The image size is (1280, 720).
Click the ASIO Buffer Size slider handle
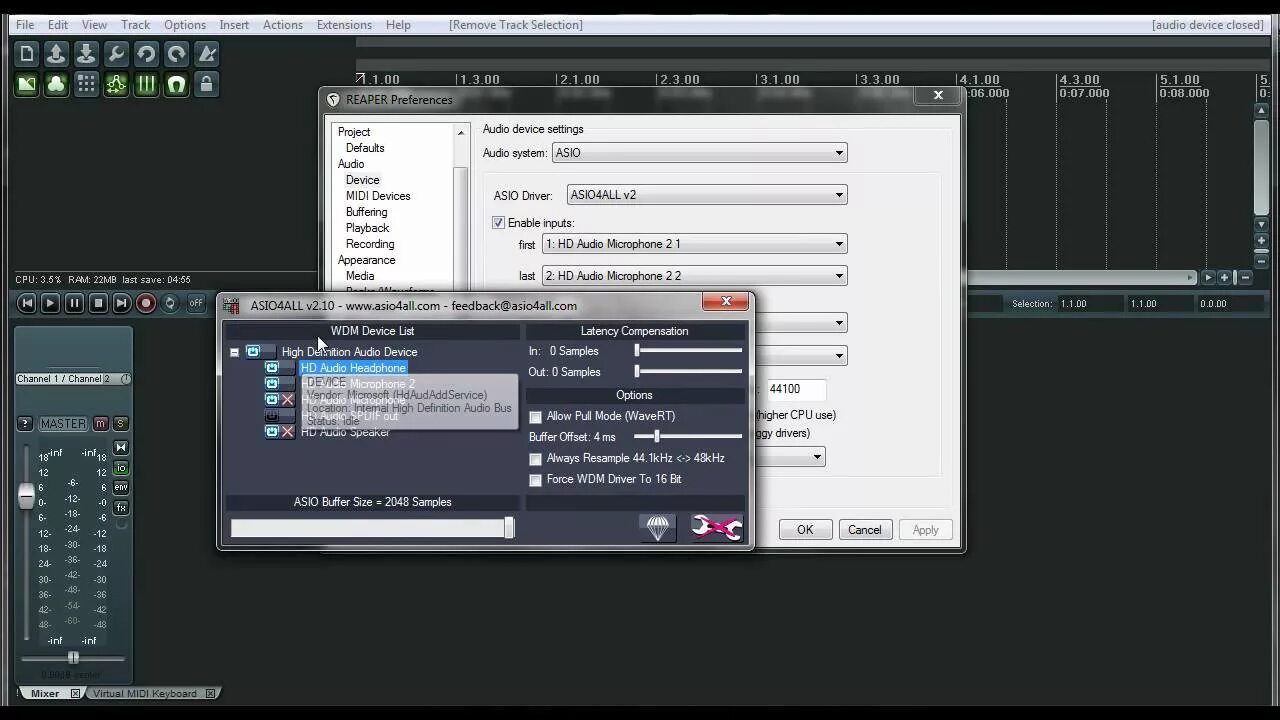coord(509,528)
